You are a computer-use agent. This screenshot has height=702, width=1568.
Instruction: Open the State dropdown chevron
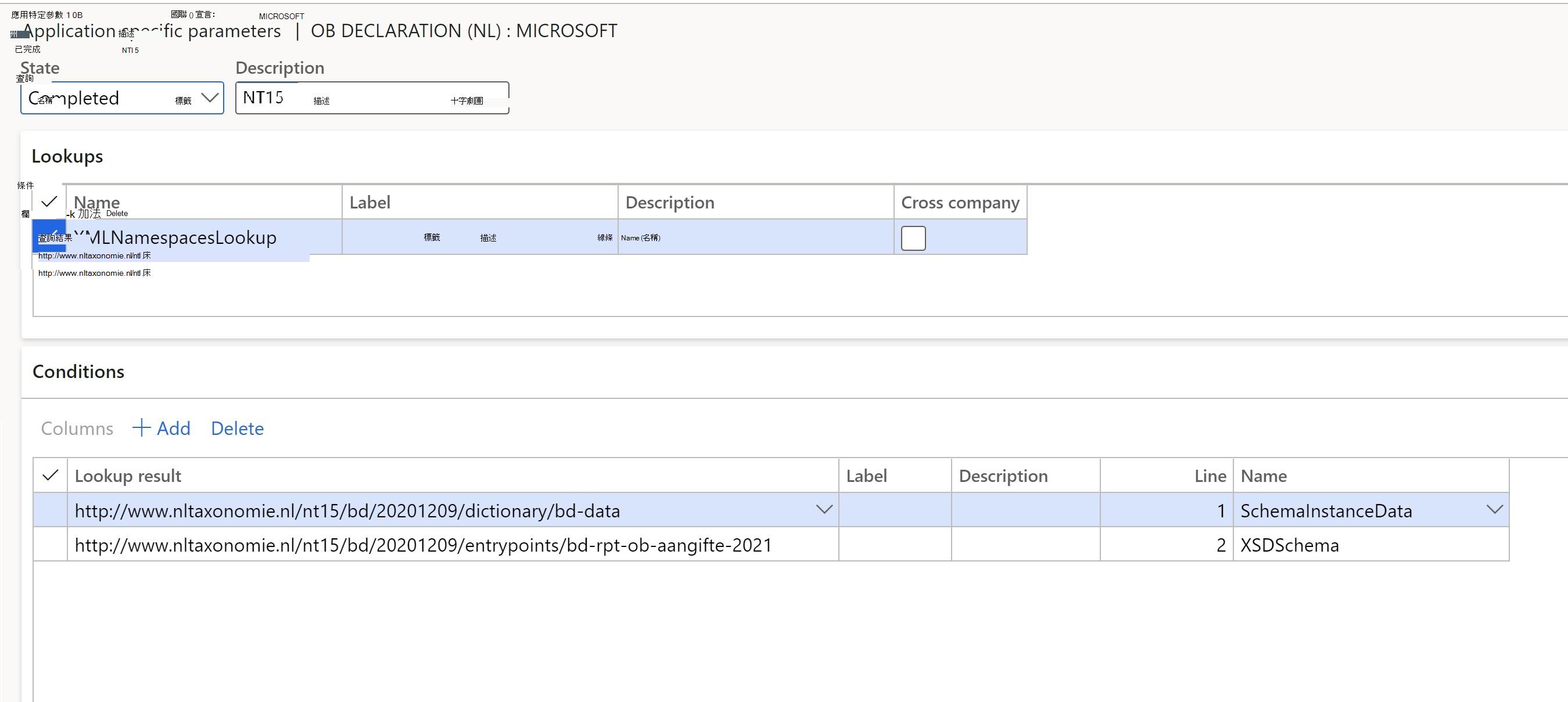click(x=209, y=98)
